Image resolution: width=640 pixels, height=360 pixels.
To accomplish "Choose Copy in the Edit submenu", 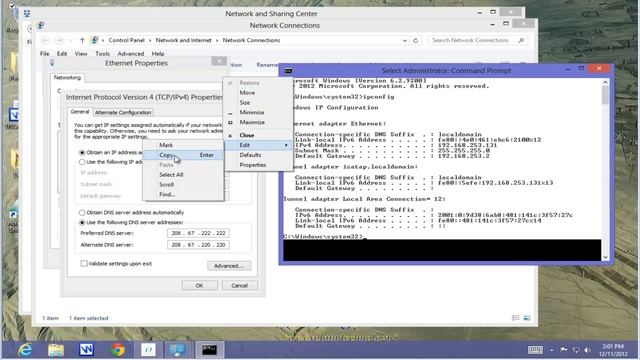I will click(183, 155).
